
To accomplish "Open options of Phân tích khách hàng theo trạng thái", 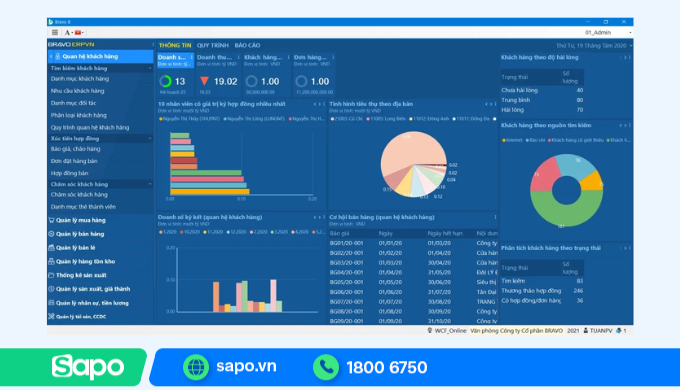I will coord(630,248).
